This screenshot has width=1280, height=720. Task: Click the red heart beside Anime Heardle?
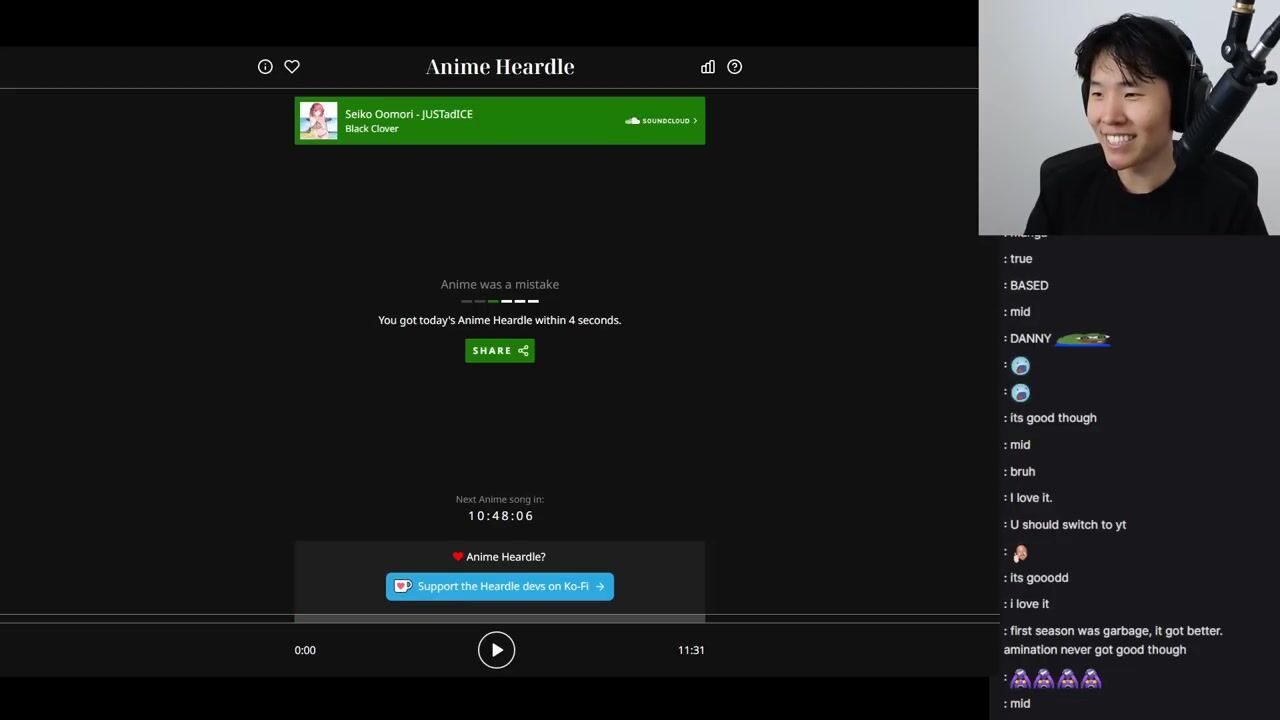(x=458, y=557)
